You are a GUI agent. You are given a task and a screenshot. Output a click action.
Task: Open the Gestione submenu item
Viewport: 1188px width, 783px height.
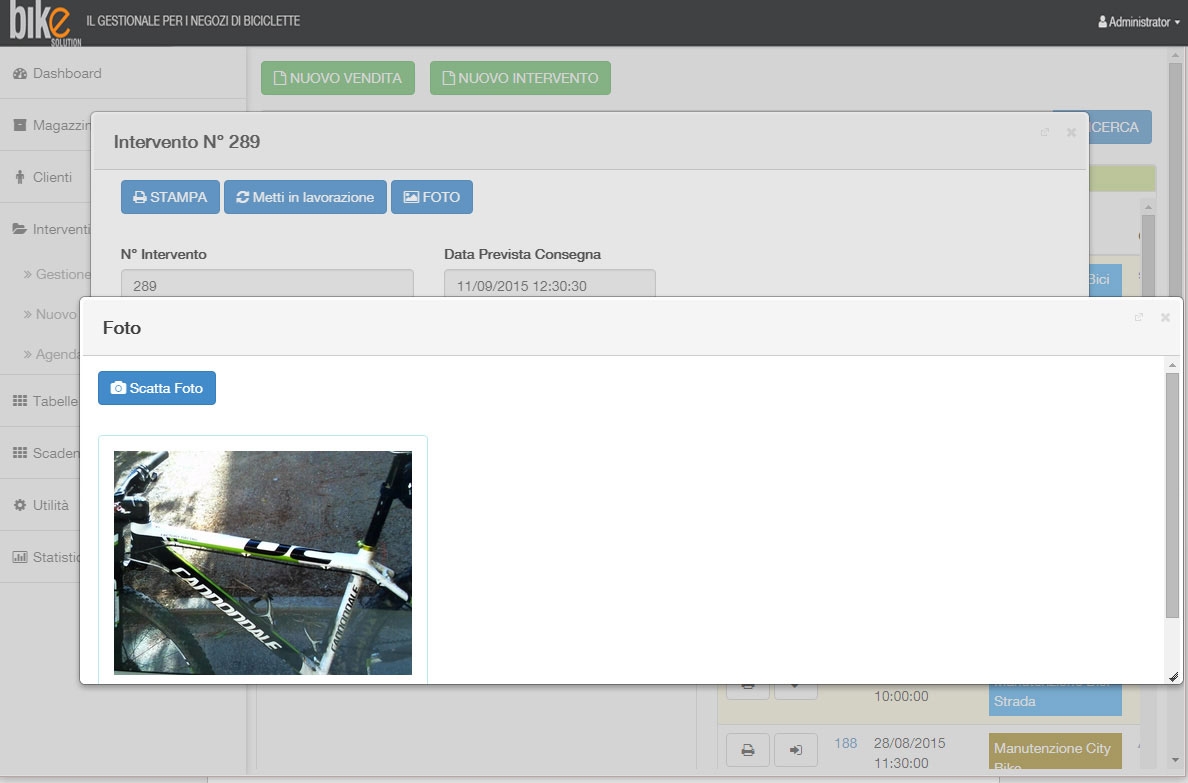coord(57,274)
